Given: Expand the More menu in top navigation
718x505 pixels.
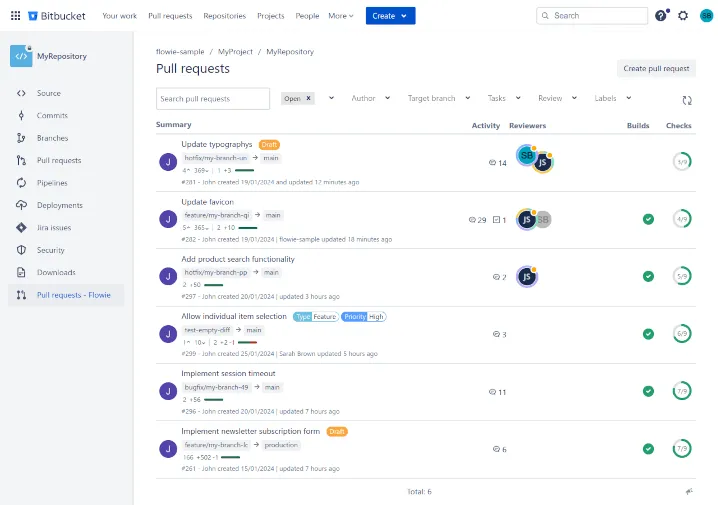Looking at the screenshot, I should click(341, 16).
